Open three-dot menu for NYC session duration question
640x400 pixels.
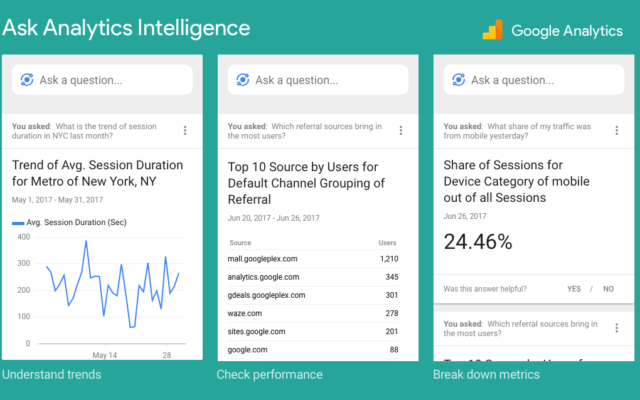[185, 131]
